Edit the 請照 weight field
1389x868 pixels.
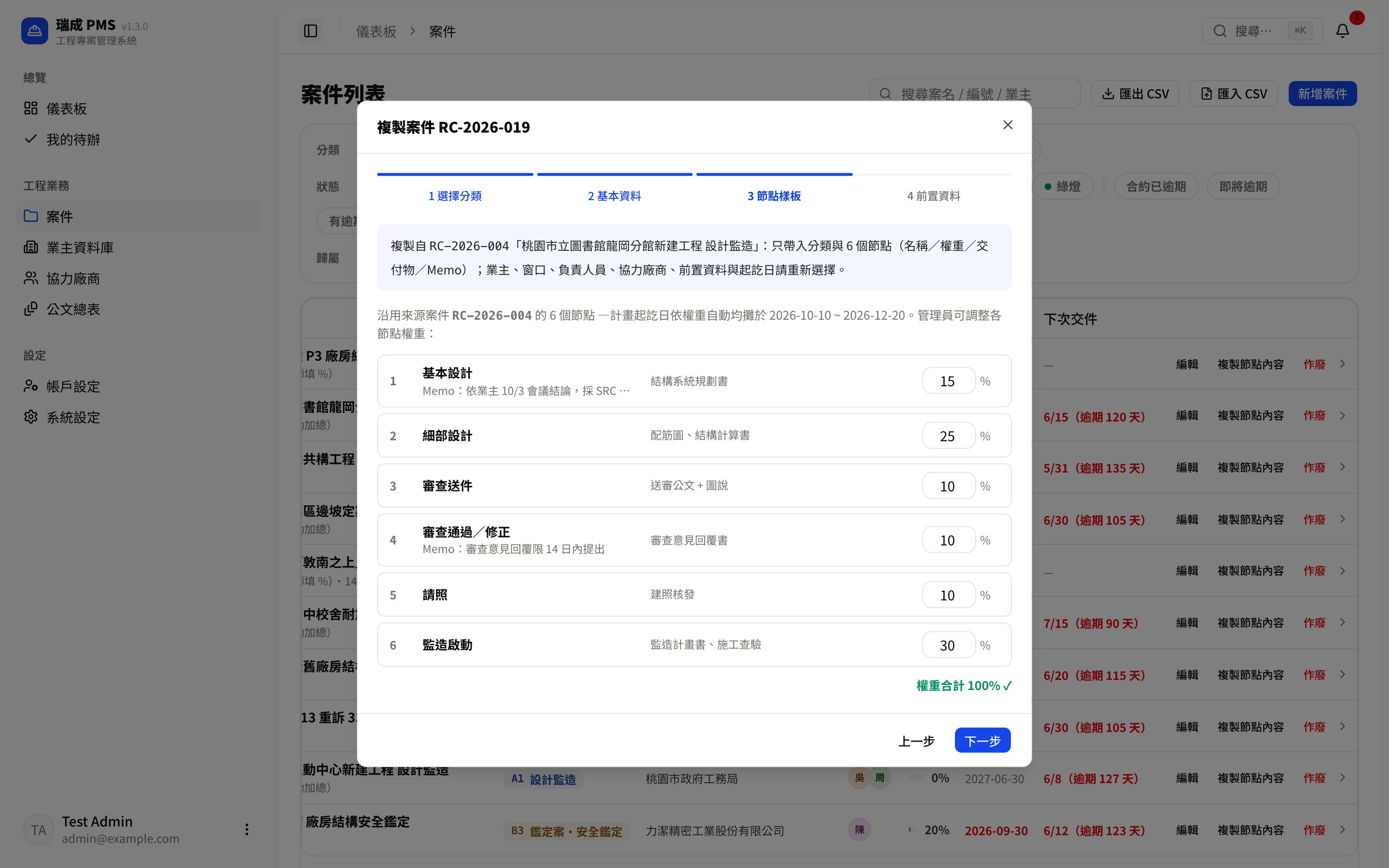click(948, 596)
